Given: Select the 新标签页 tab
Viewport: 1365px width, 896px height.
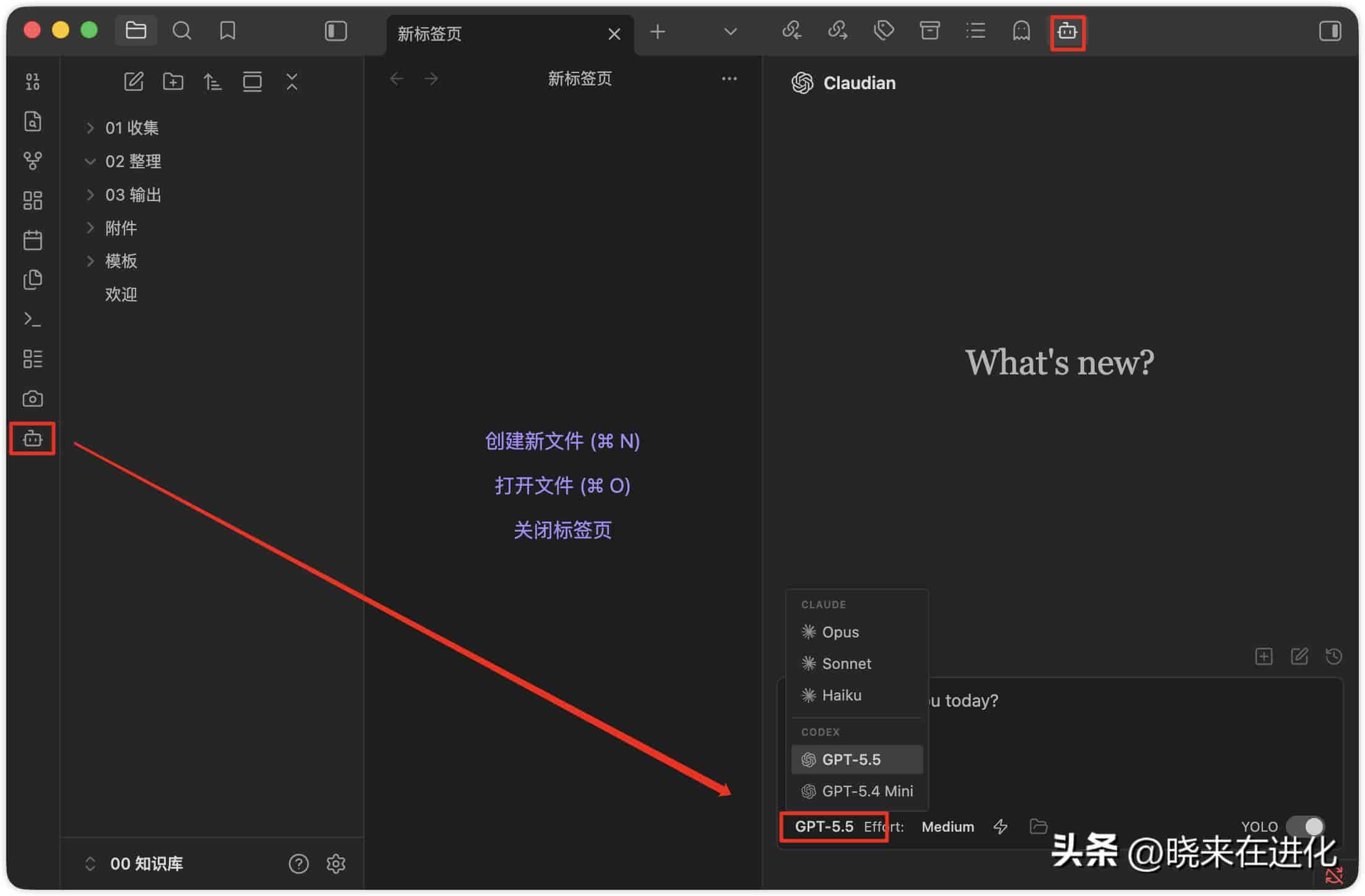Looking at the screenshot, I should (510, 34).
